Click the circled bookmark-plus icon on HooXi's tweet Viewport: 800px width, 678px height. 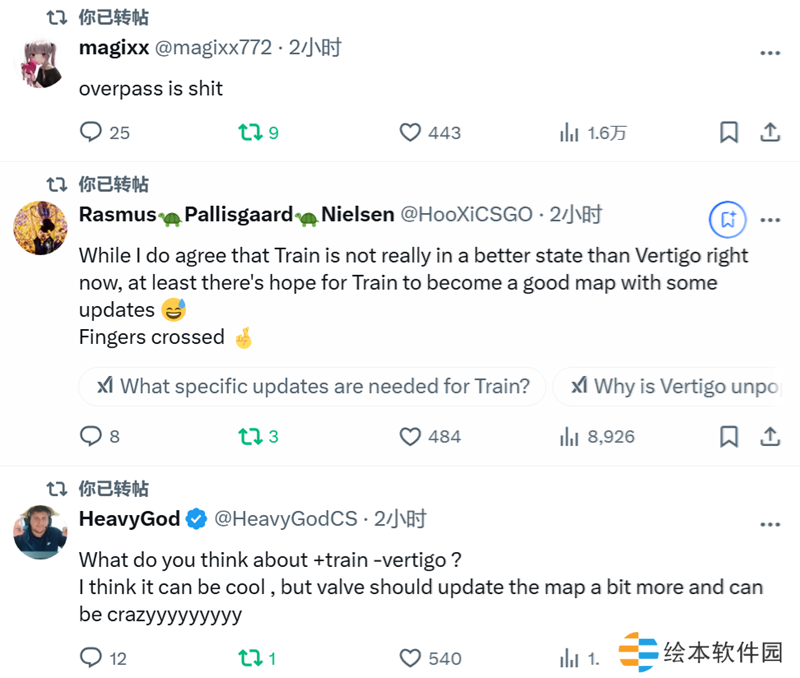[728, 220]
